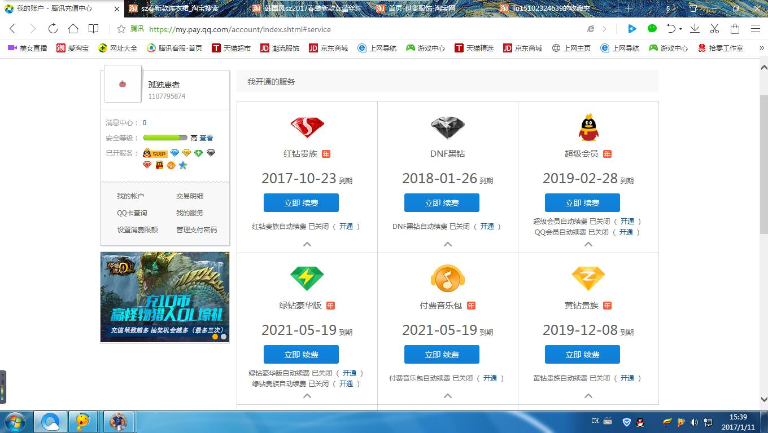Click 查看 link beside security level bar
The width and height of the screenshot is (768, 433).
click(206, 138)
